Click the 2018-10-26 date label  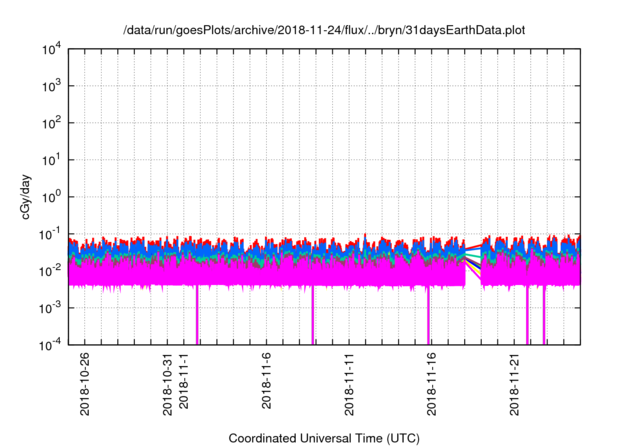[84, 384]
